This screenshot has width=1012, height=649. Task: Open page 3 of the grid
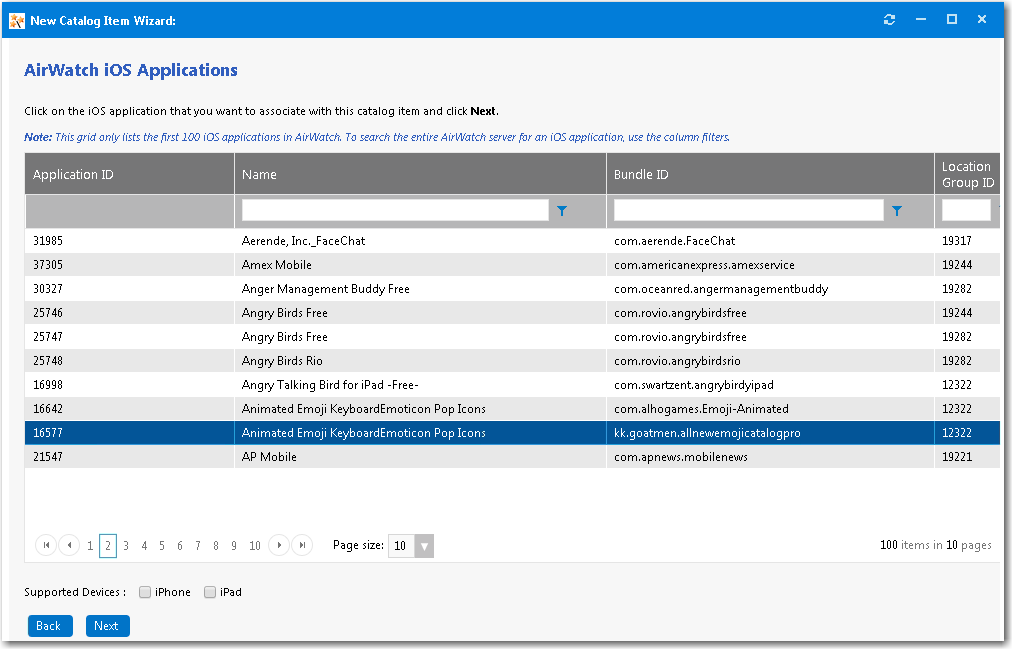[x=126, y=546]
